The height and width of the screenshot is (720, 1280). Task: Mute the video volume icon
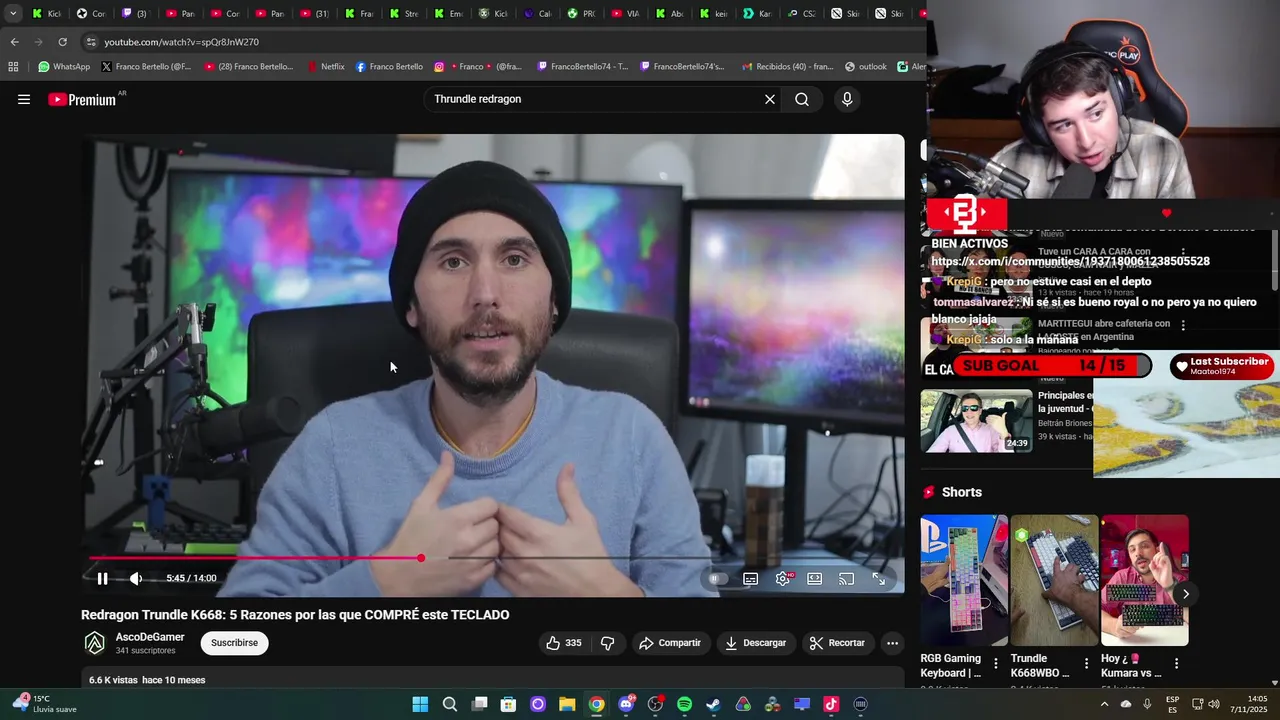[136, 578]
